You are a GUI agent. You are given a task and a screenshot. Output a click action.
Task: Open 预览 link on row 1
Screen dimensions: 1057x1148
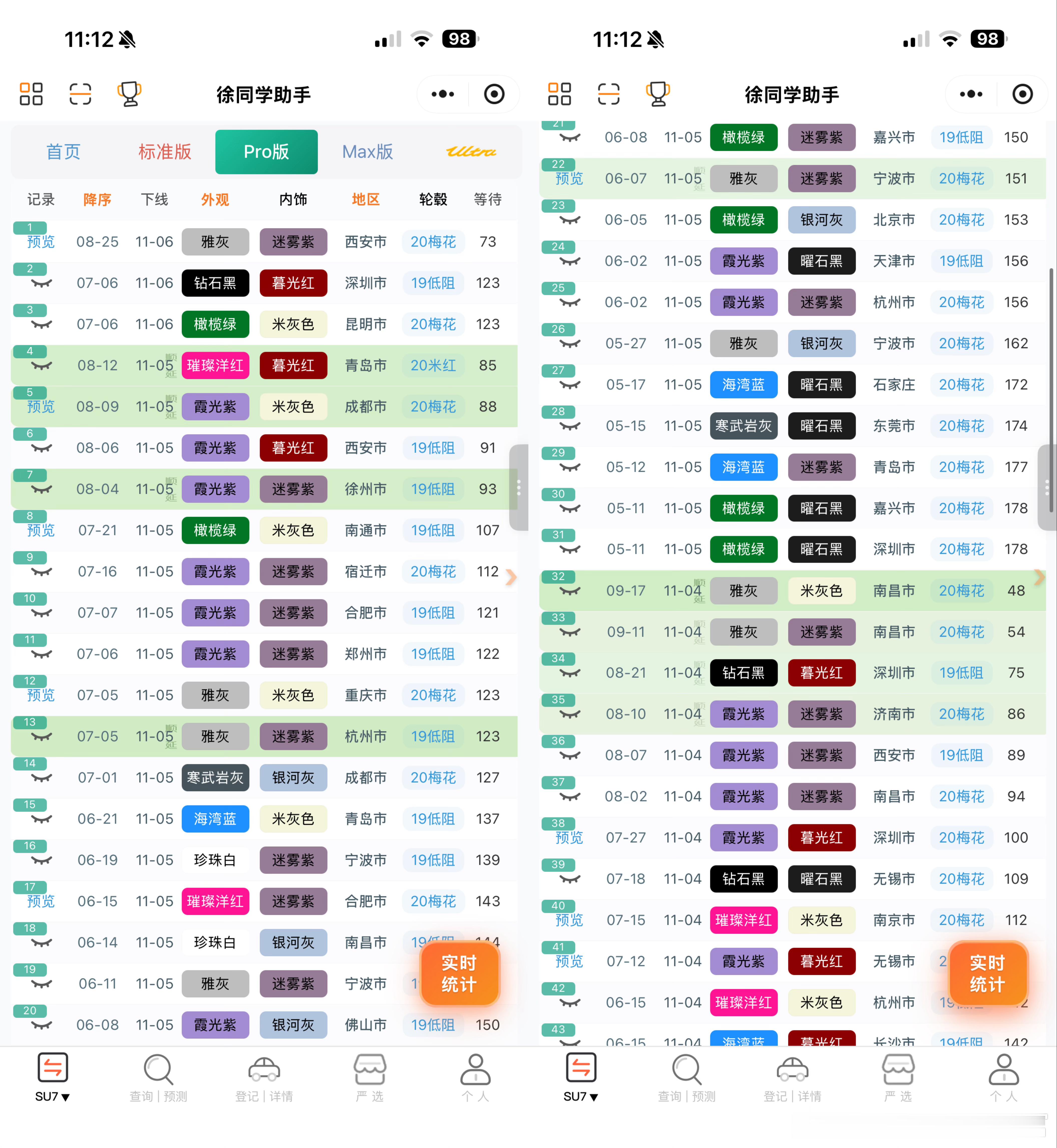tap(41, 242)
